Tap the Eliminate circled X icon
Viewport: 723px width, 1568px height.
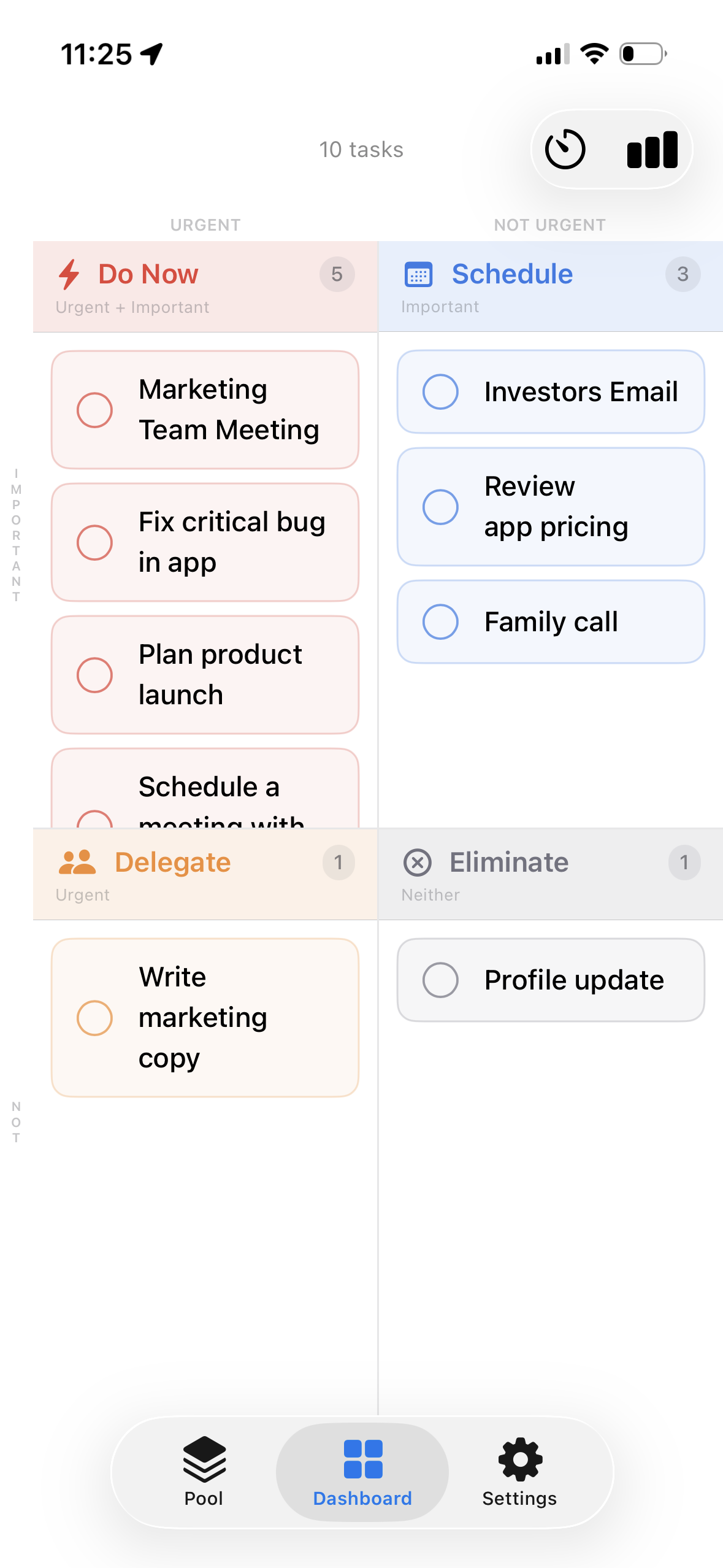coord(418,862)
